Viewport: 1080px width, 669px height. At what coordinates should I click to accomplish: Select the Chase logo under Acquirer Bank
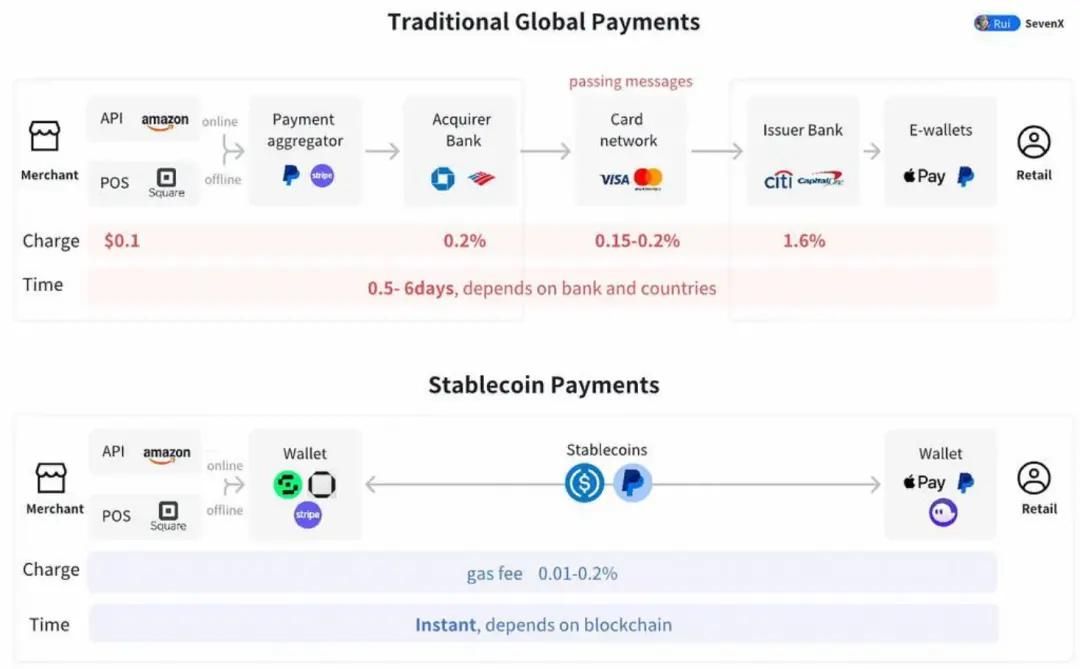[442, 178]
